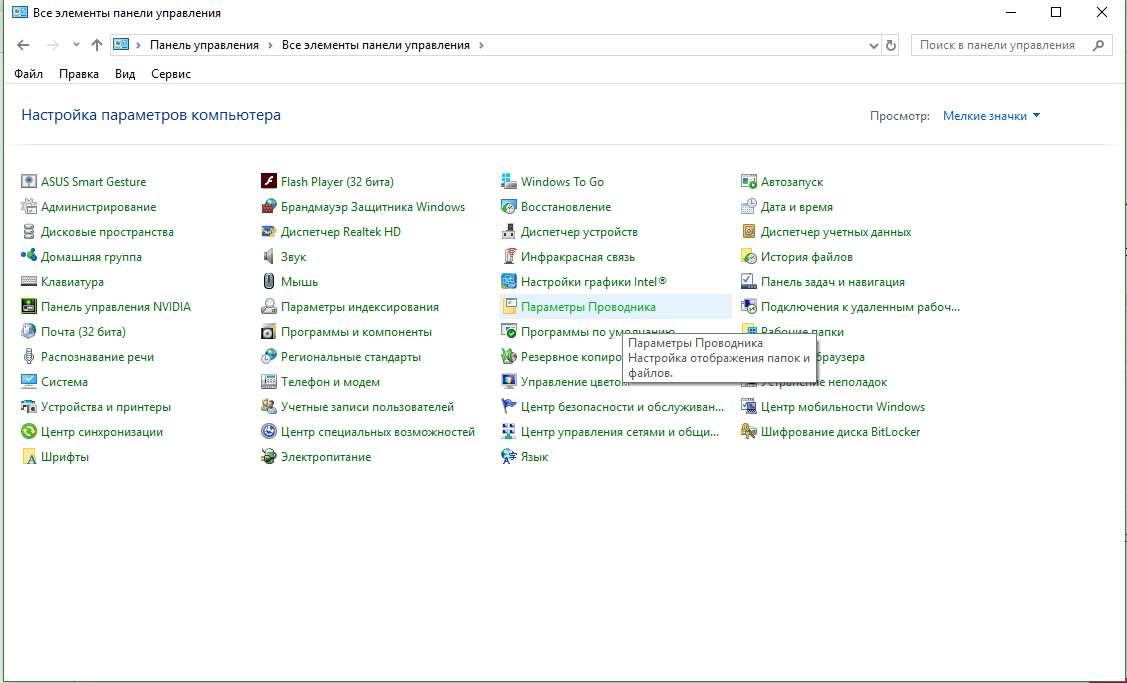The height and width of the screenshot is (683, 1127).
Task: Open the Мышь mouse icon
Action: pyautogui.click(x=269, y=282)
